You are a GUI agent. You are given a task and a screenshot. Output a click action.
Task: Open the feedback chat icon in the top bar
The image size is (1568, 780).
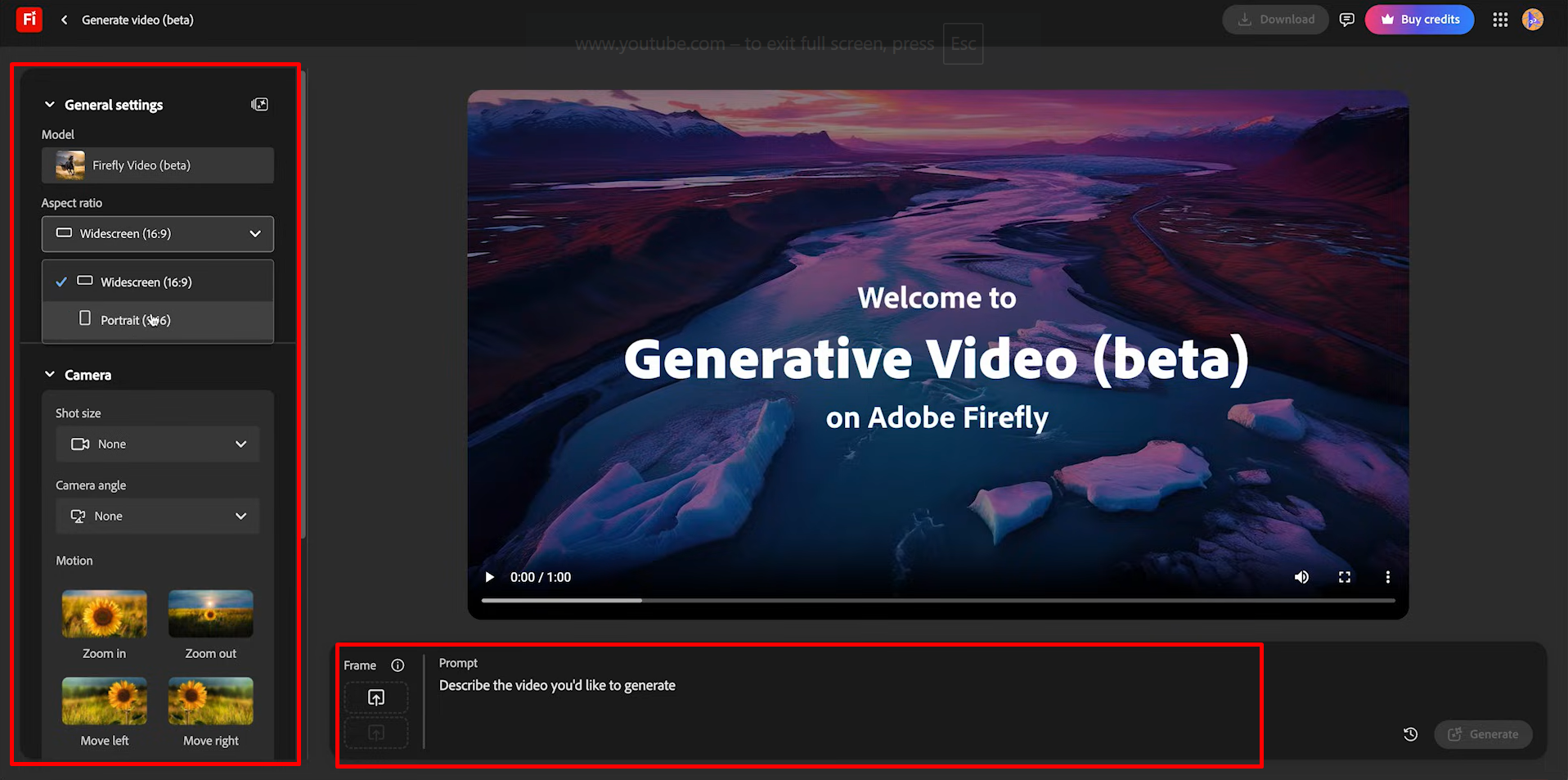pyautogui.click(x=1346, y=19)
